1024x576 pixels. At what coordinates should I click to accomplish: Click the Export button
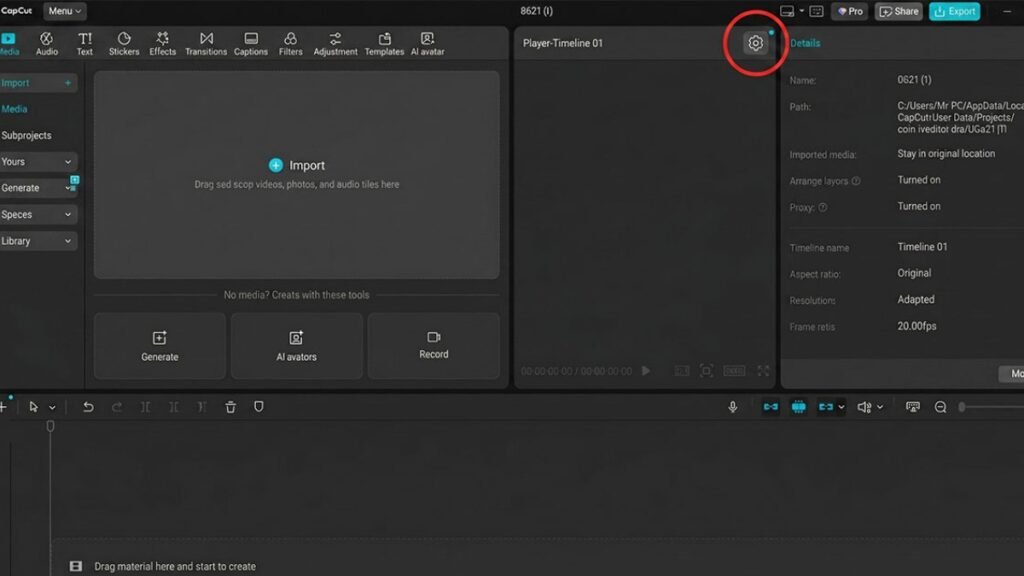(x=954, y=11)
